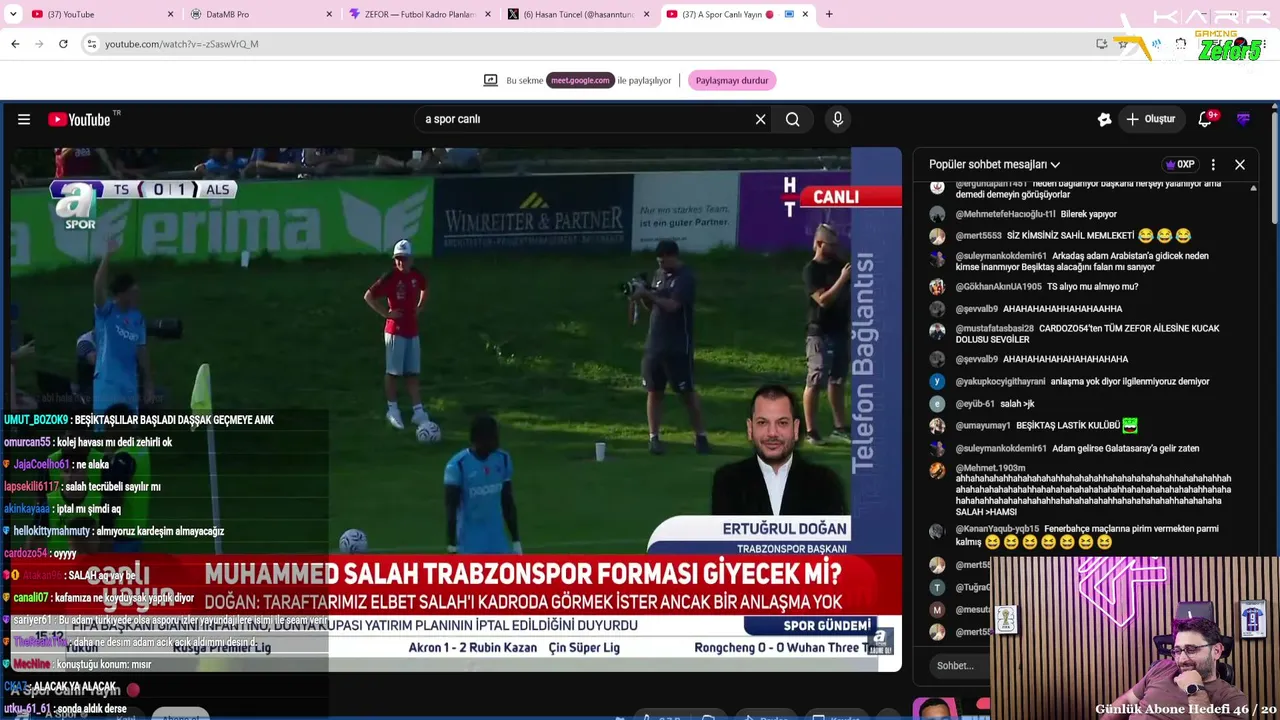This screenshot has width=1280, height=720.
Task: Click the live video player area
Action: (x=456, y=410)
